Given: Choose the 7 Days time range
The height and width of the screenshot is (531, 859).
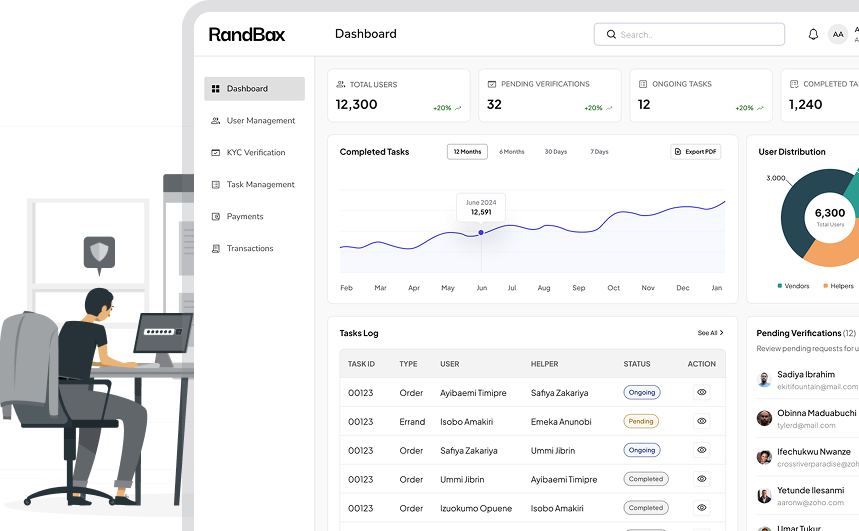Looking at the screenshot, I should coord(599,152).
